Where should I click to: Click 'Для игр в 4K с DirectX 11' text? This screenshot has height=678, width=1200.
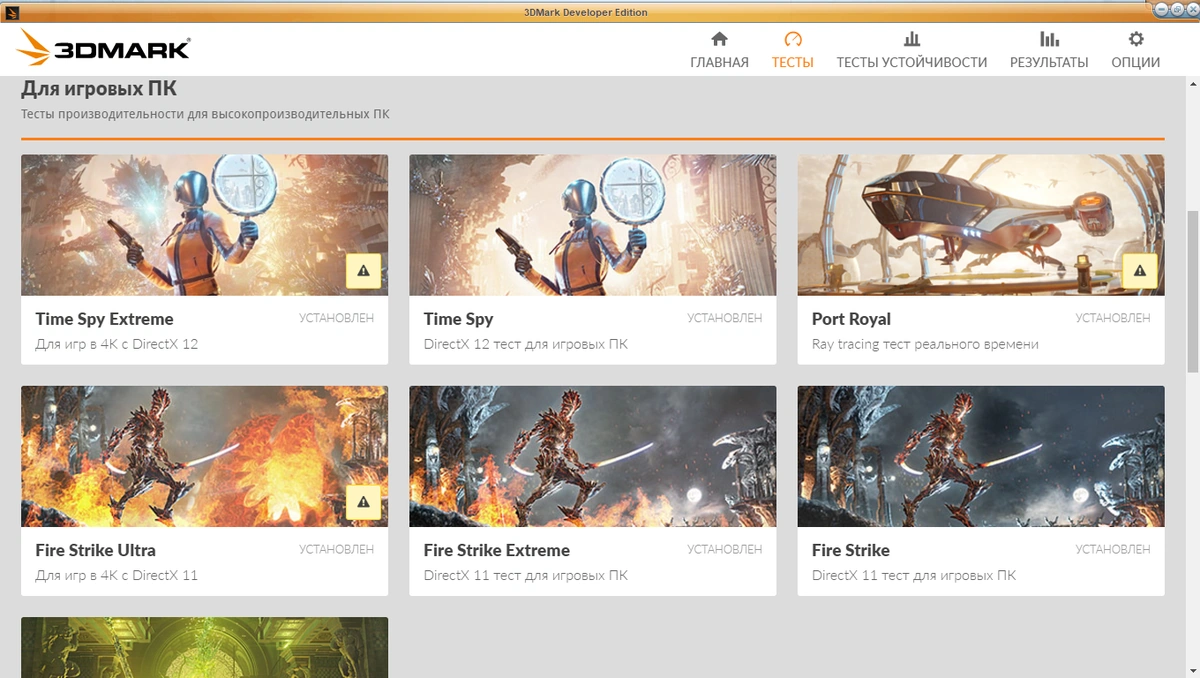pyautogui.click(x=117, y=575)
